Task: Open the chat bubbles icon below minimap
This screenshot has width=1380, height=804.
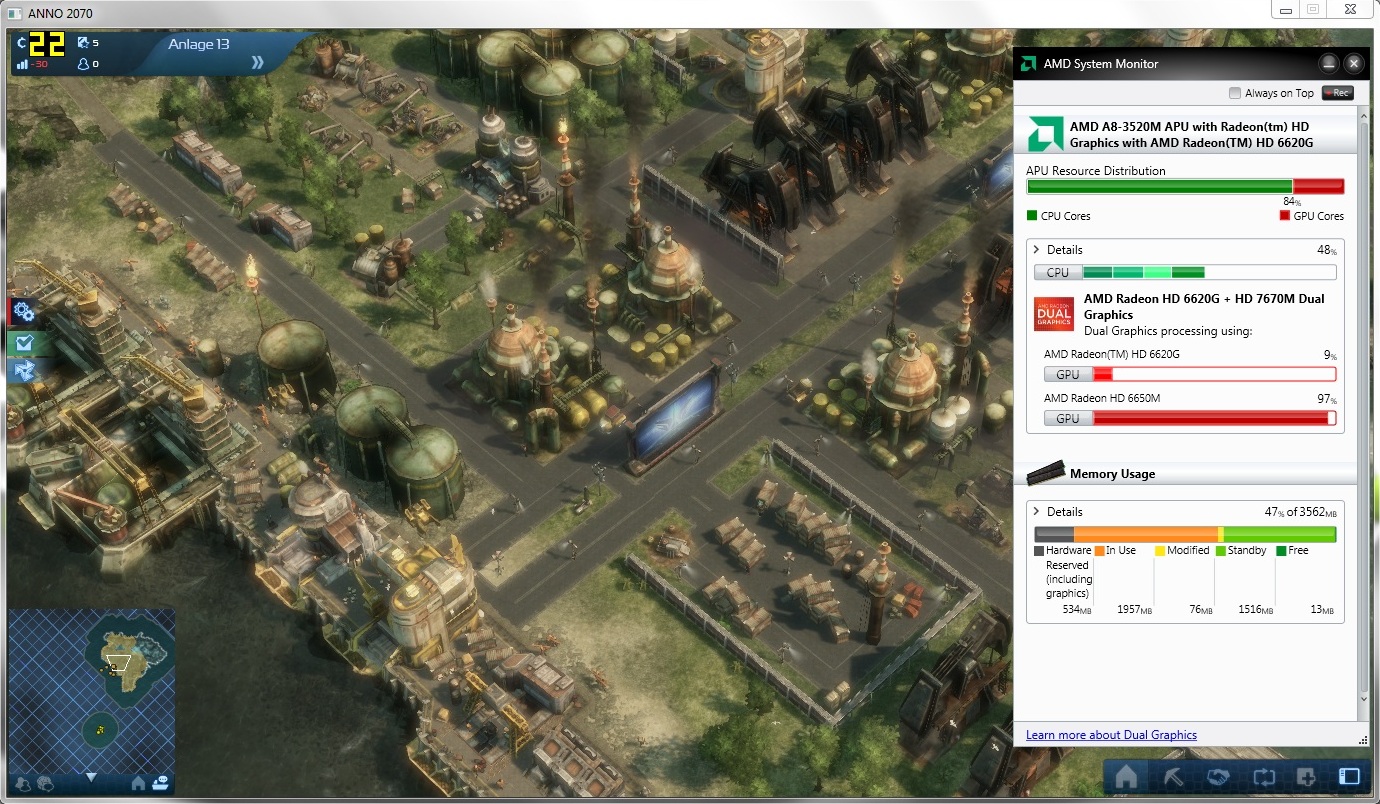Action: [x=46, y=783]
